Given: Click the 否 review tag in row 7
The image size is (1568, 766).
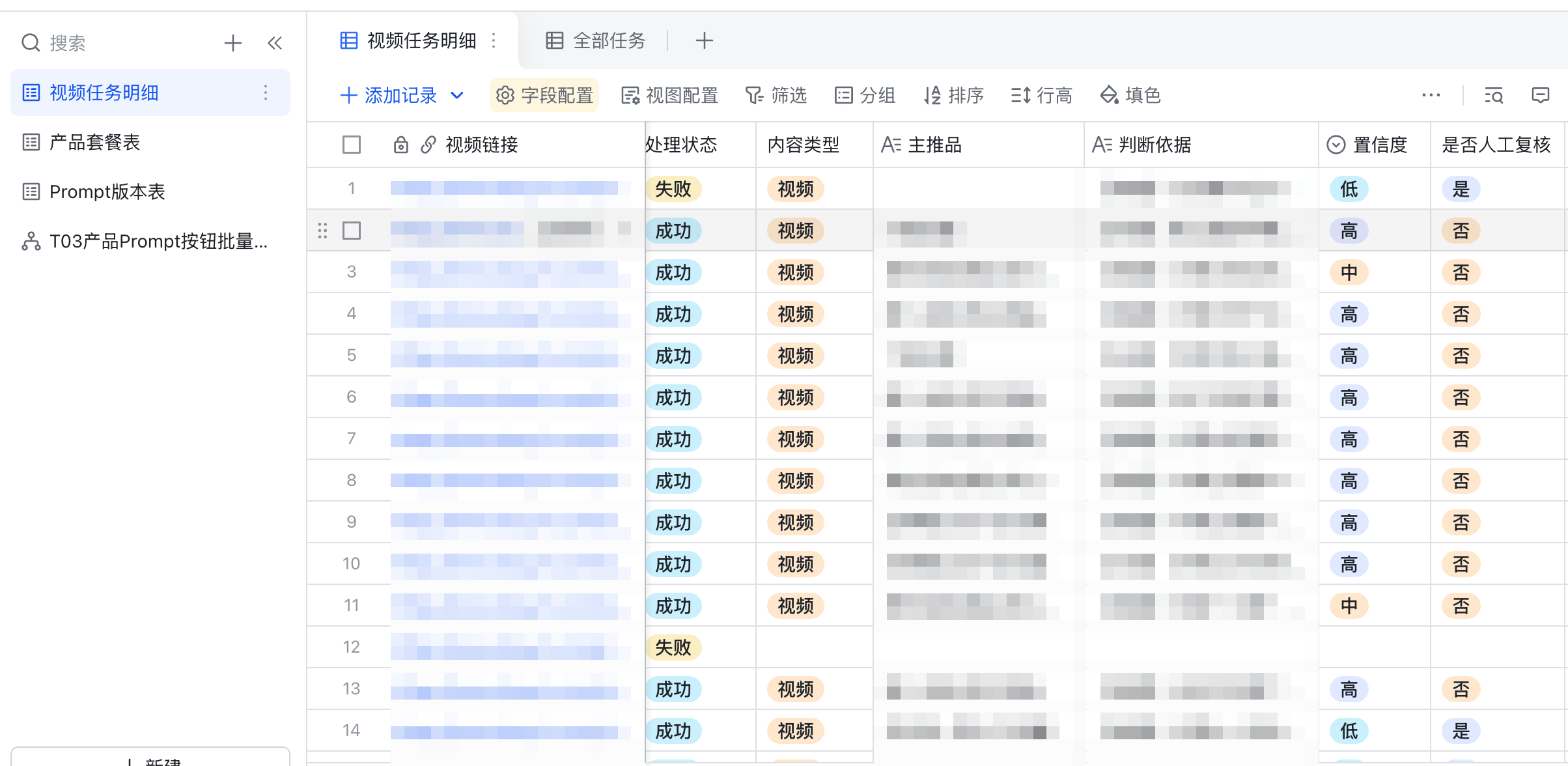Looking at the screenshot, I should pyautogui.click(x=1461, y=439).
